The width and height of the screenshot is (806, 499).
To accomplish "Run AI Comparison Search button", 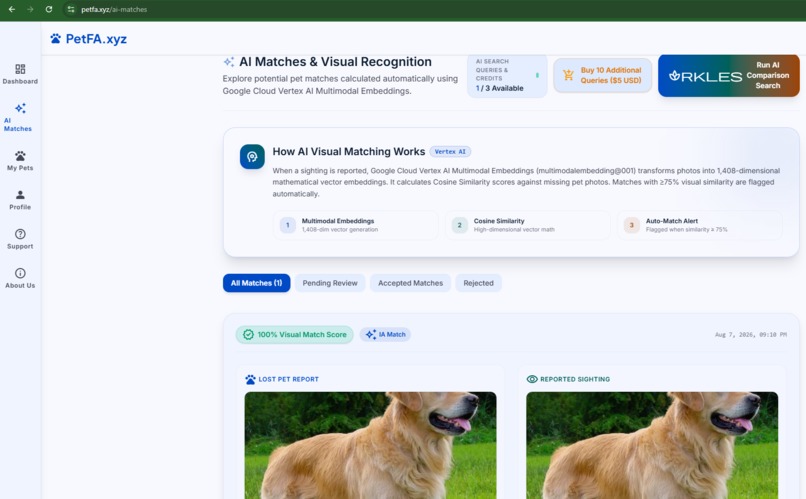I will click(x=728, y=76).
